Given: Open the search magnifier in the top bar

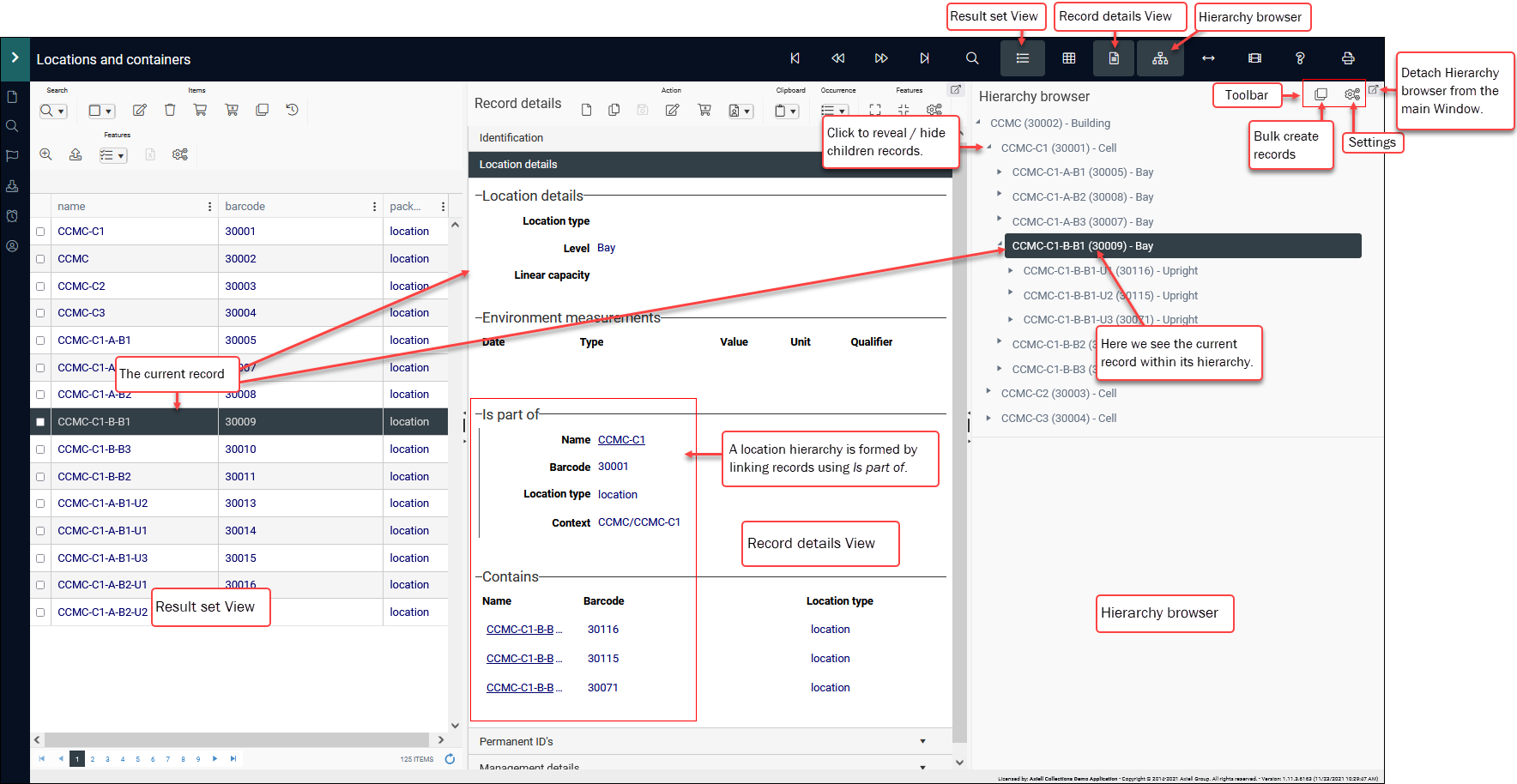Looking at the screenshot, I should click(972, 58).
